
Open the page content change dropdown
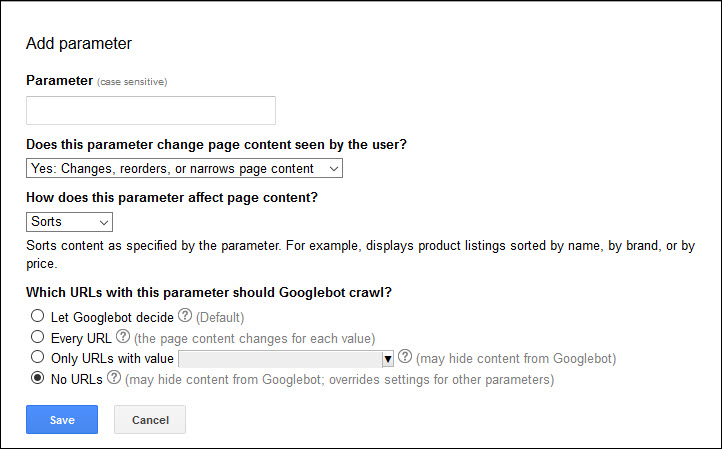(x=184, y=168)
